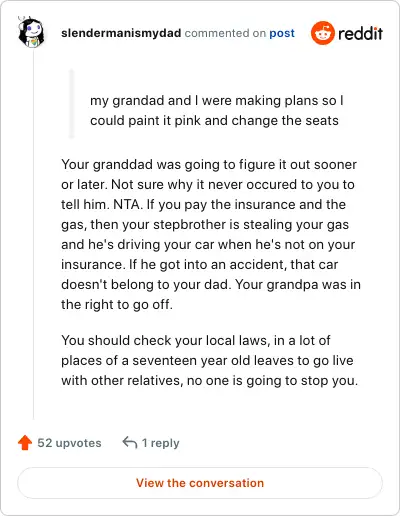
Task: Click the sentence 'Your grandpa was in the right'
Action: pos(211,294)
